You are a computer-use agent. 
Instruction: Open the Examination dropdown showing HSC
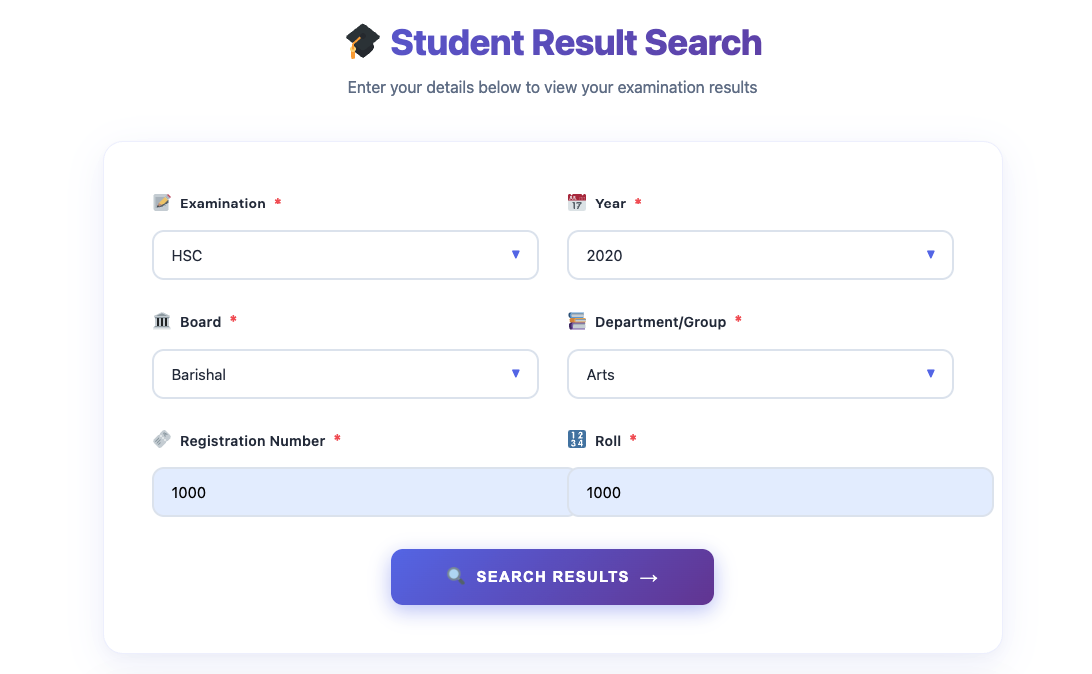345,255
